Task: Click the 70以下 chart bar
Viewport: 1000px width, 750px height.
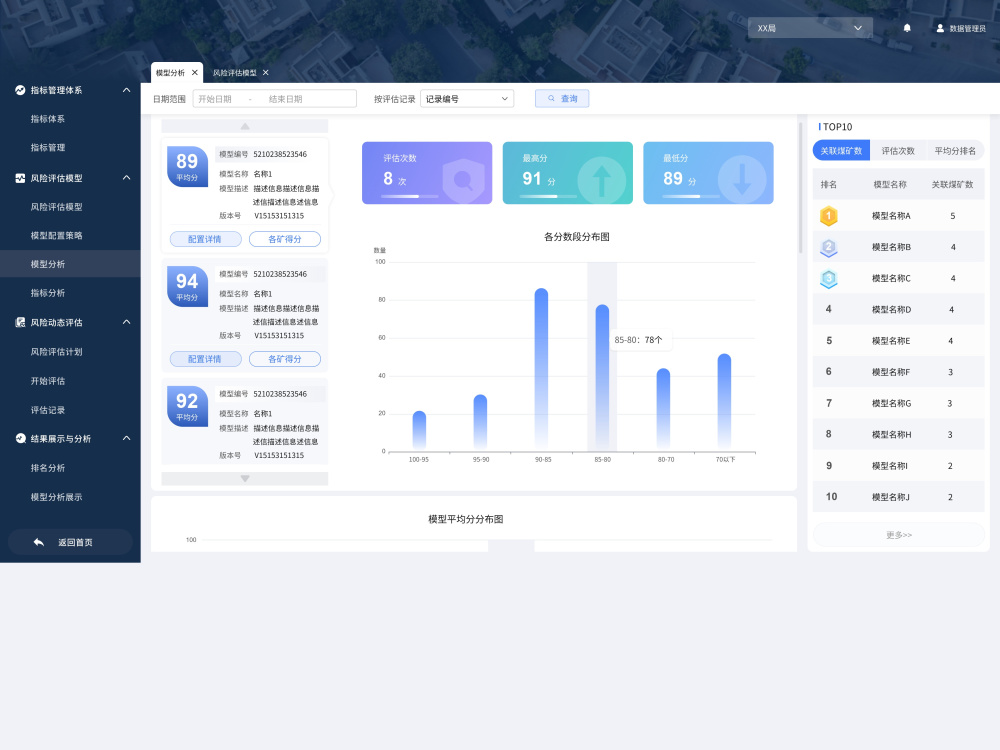Action: pyautogui.click(x=724, y=402)
